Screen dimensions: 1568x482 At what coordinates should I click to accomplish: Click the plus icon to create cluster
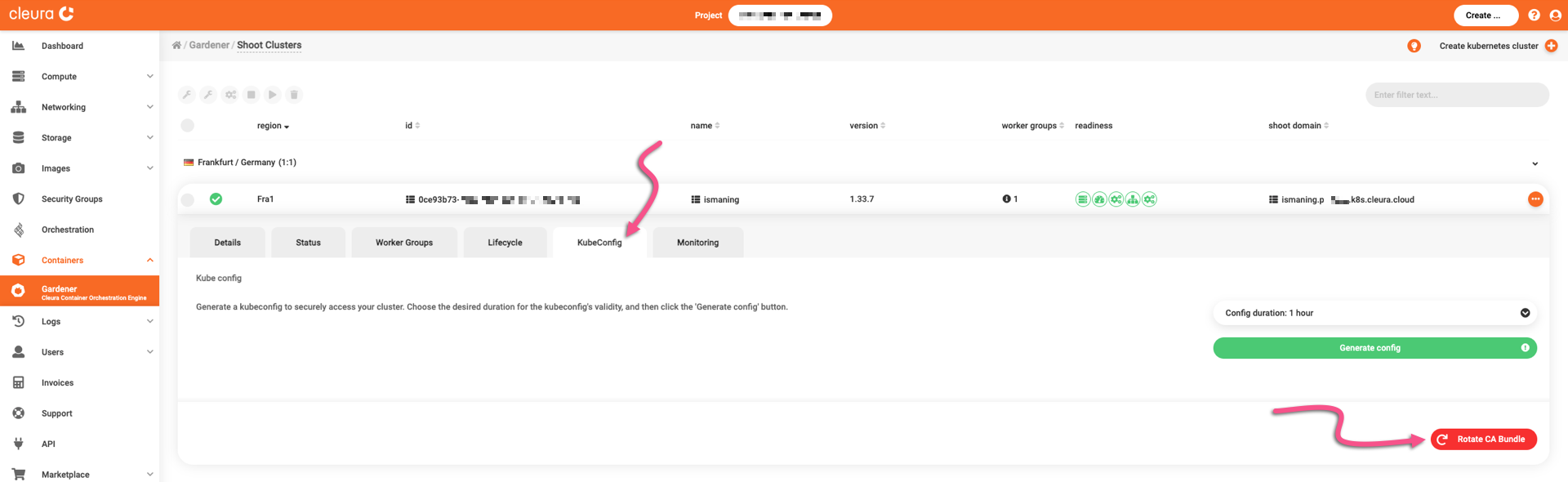click(x=1551, y=46)
